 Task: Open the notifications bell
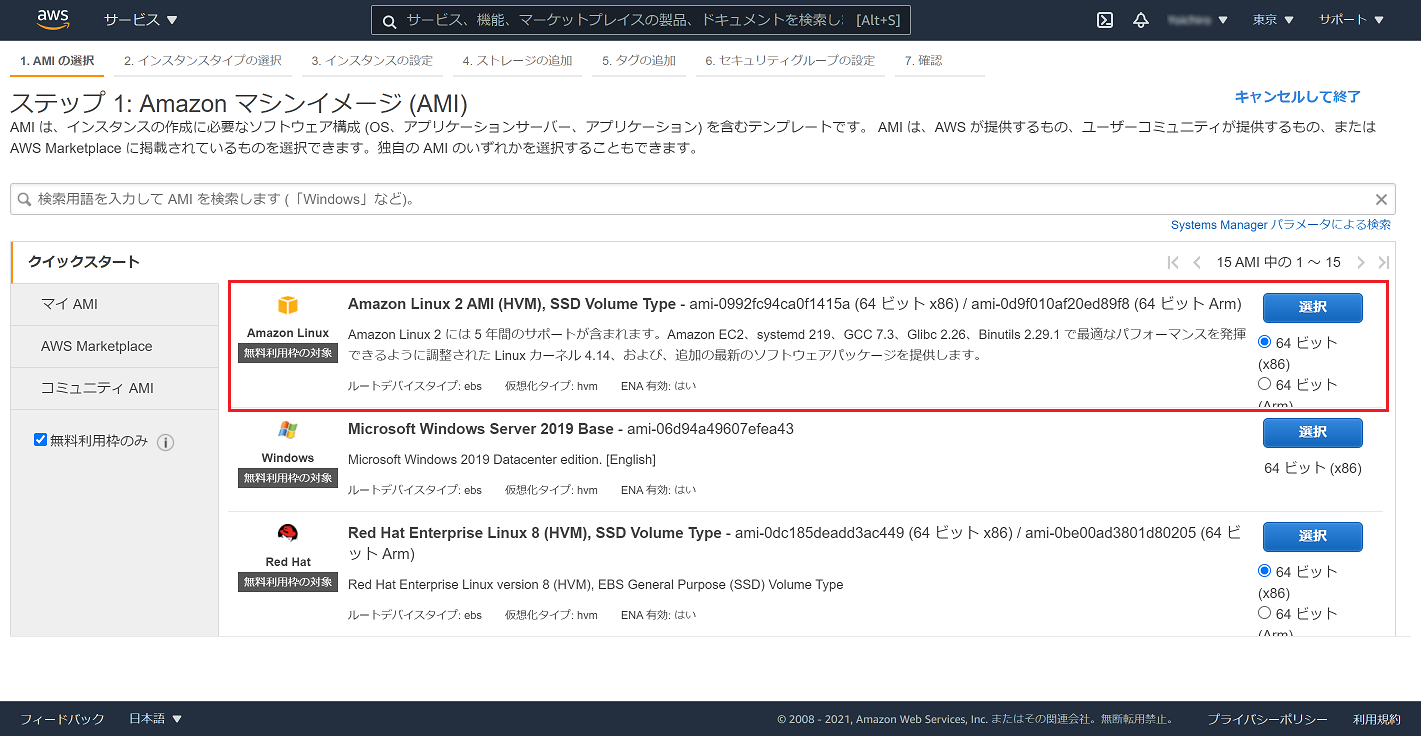[x=1140, y=19]
